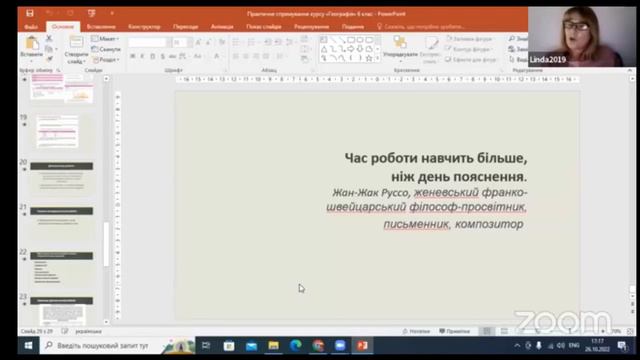
Task: Click the font size box
Action: [x=182, y=42]
